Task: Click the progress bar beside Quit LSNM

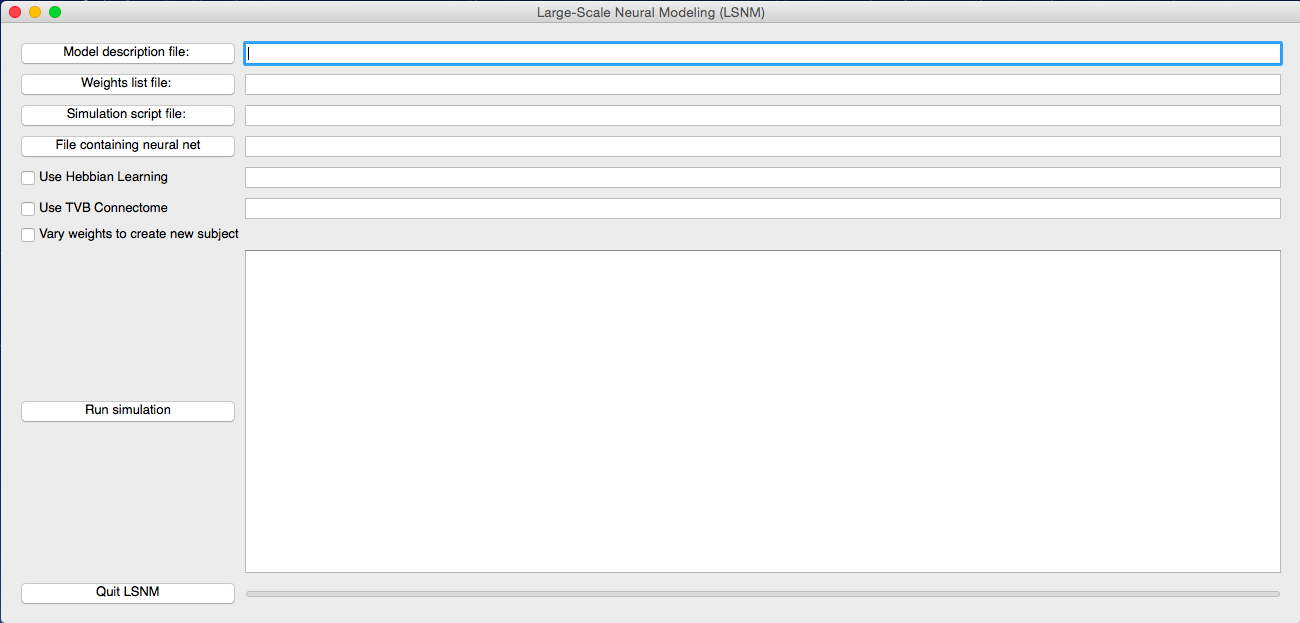Action: tap(762, 594)
